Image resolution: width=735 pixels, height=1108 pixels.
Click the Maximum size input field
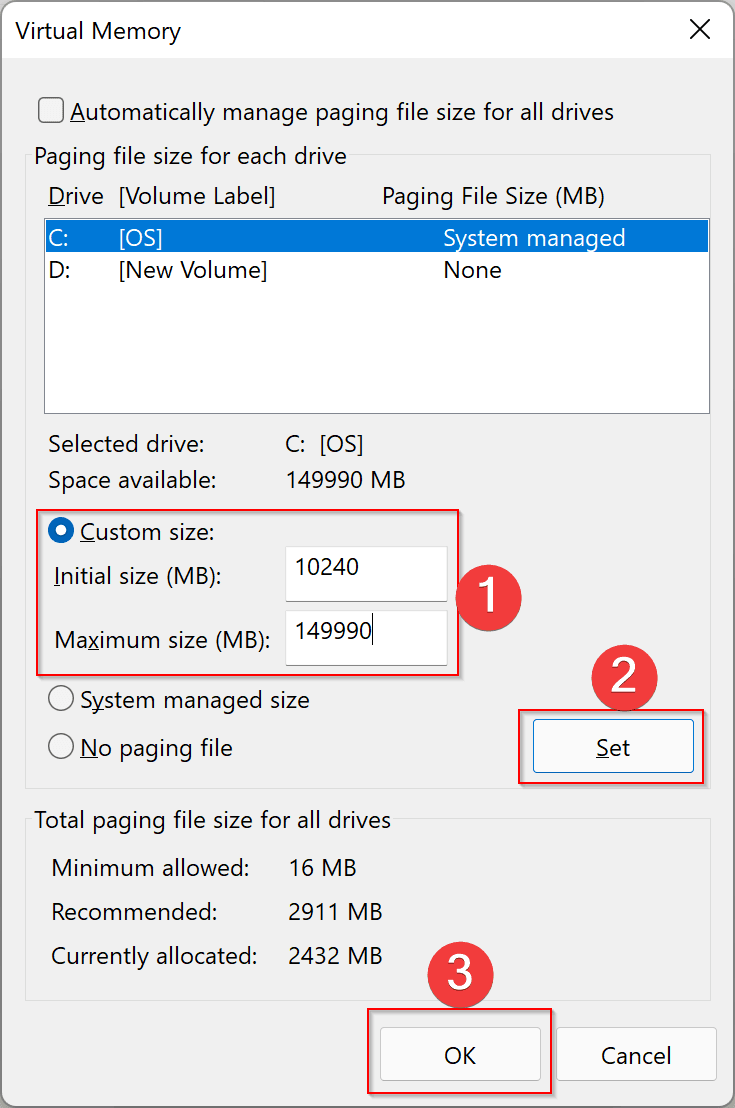(365, 637)
